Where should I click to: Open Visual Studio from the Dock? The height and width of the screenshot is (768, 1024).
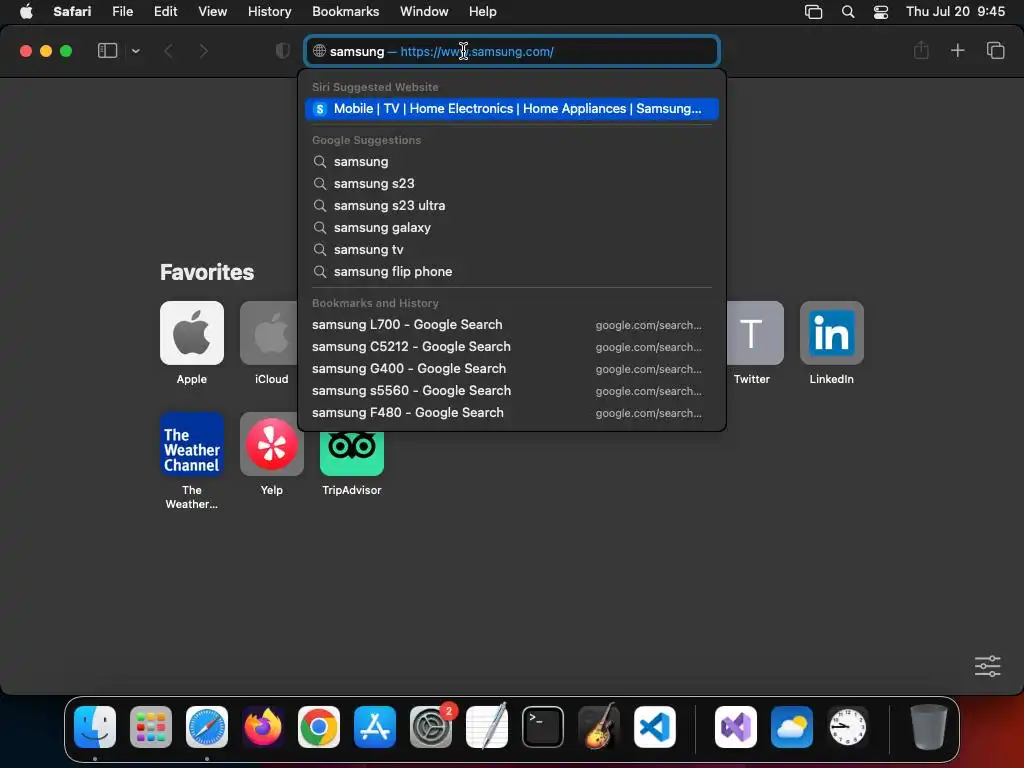(x=735, y=727)
